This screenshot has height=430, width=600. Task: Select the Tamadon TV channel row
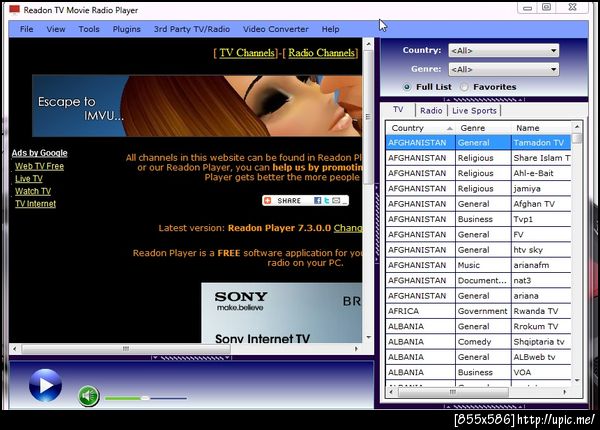[x=478, y=143]
